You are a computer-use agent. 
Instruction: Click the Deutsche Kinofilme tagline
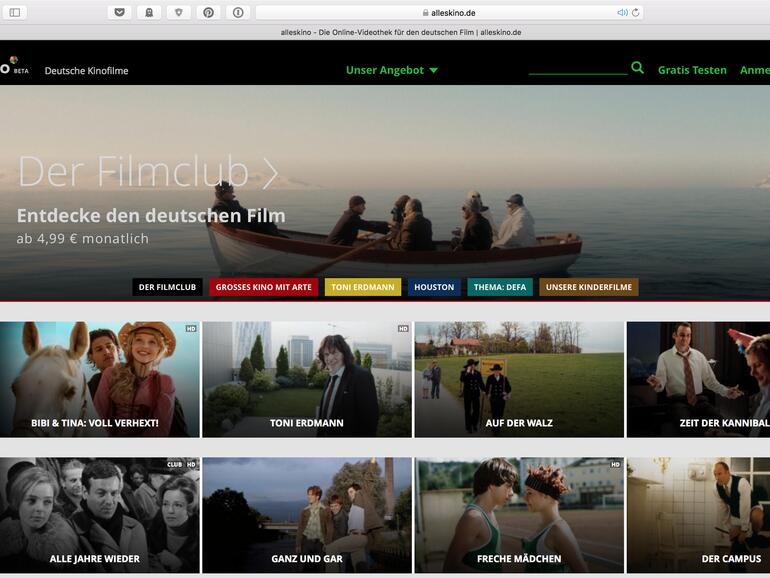pyautogui.click(x=86, y=71)
